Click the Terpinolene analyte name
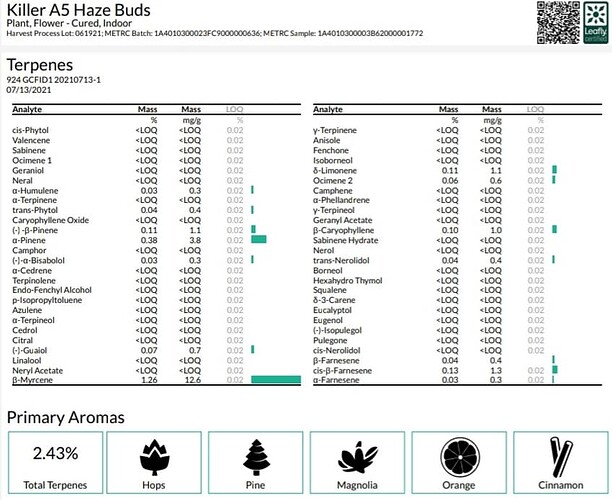Image resolution: width=612 pixels, height=500 pixels. [34, 281]
